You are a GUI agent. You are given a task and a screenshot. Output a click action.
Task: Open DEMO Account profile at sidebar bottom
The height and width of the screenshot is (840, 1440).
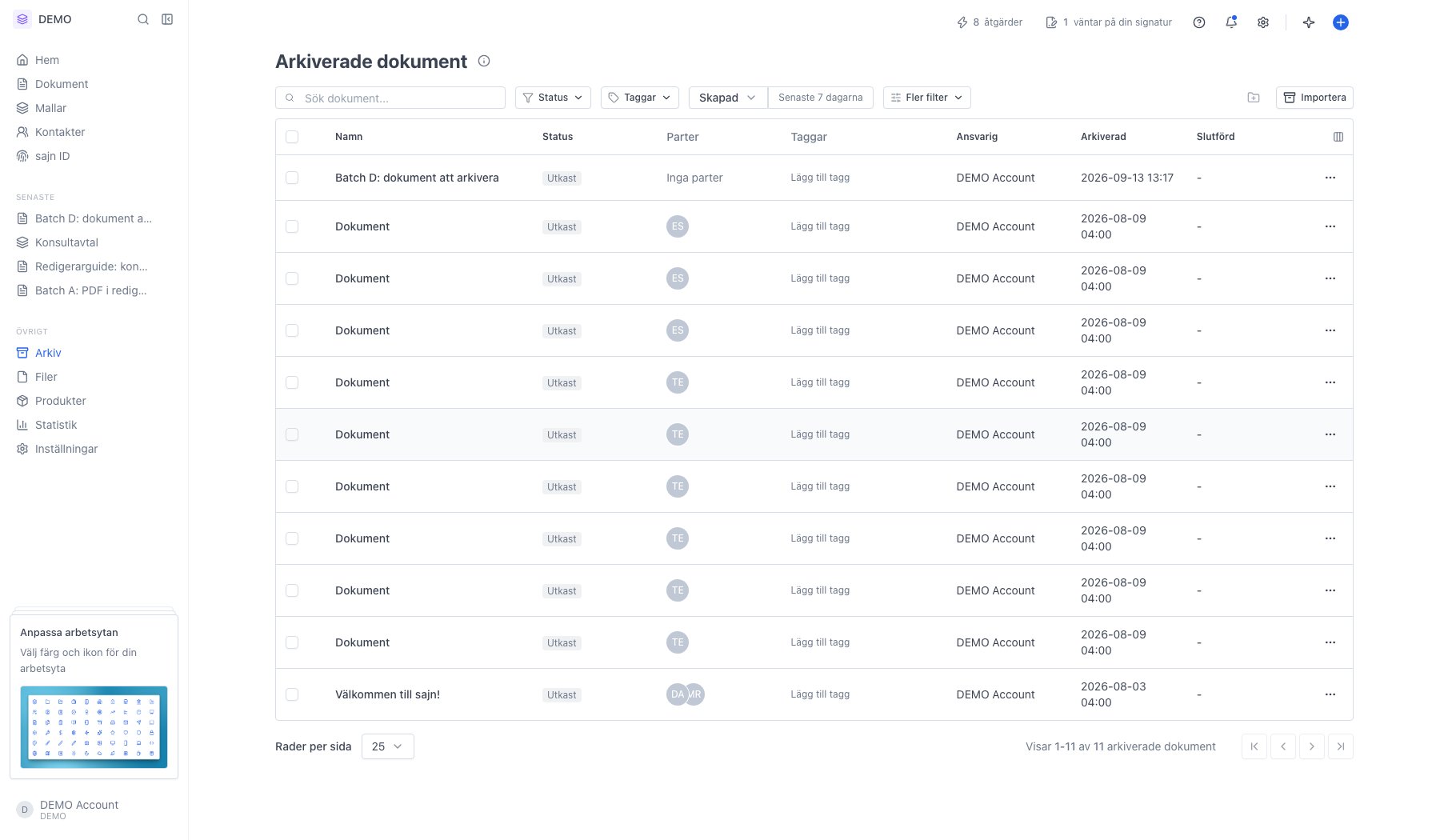(78, 810)
